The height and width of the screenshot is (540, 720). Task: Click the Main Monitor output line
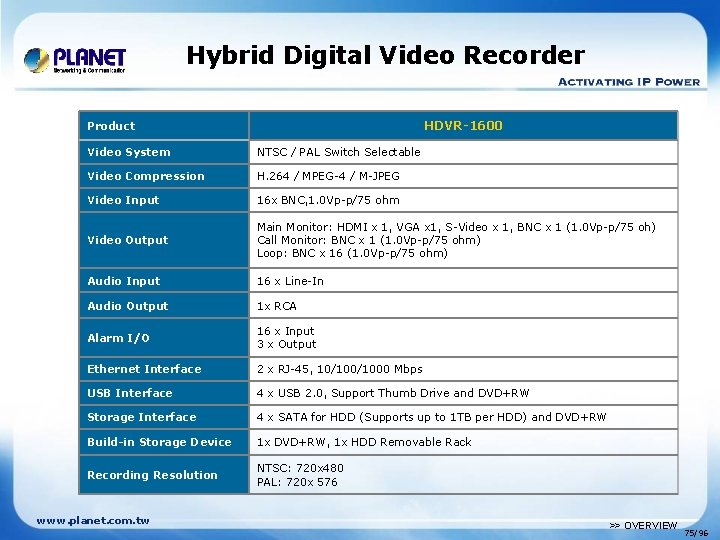(456, 227)
